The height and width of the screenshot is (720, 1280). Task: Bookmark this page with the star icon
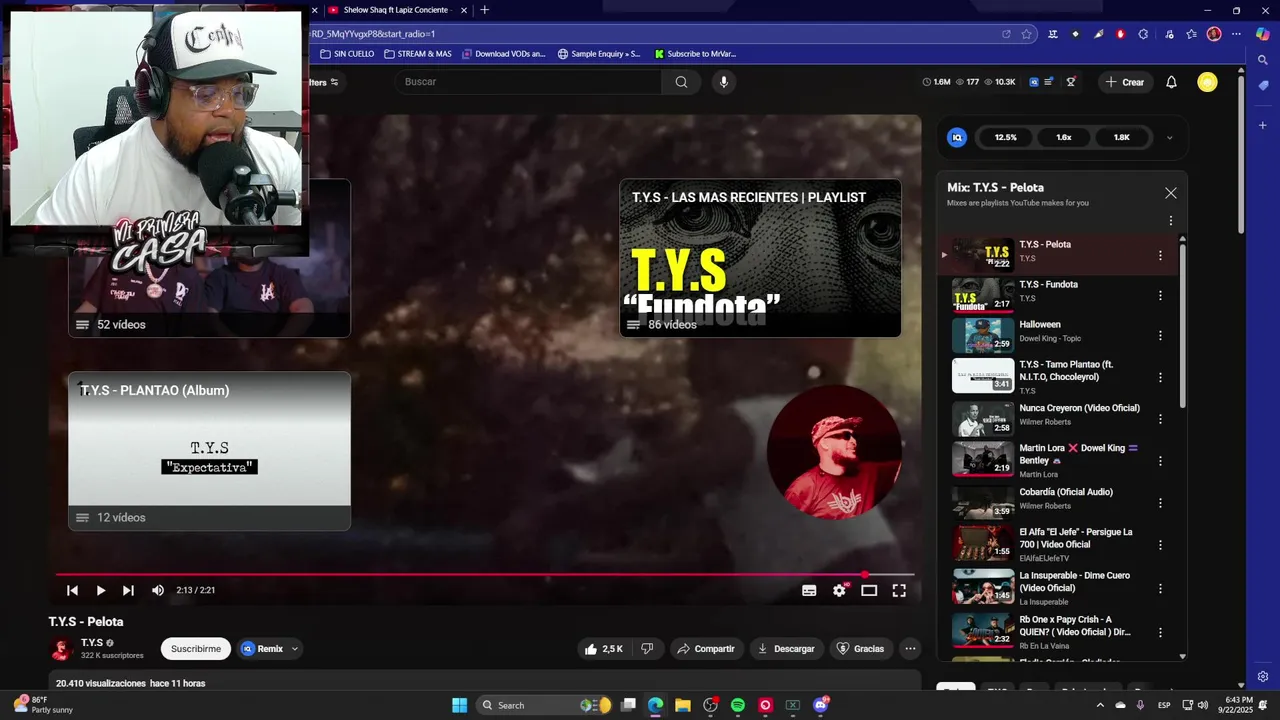pos(1026,34)
